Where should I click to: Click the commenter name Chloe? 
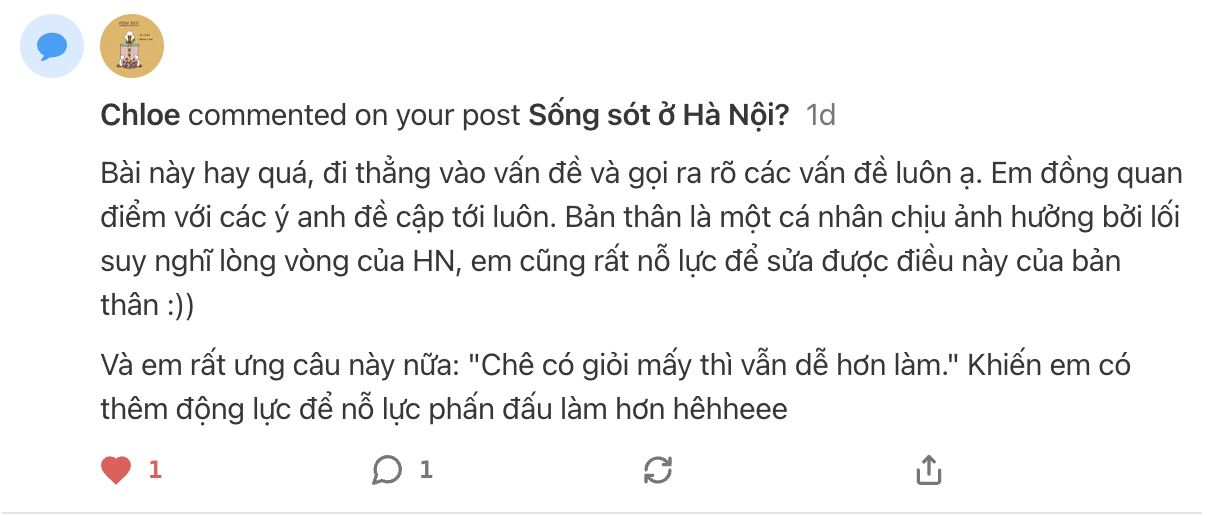[x=140, y=116]
